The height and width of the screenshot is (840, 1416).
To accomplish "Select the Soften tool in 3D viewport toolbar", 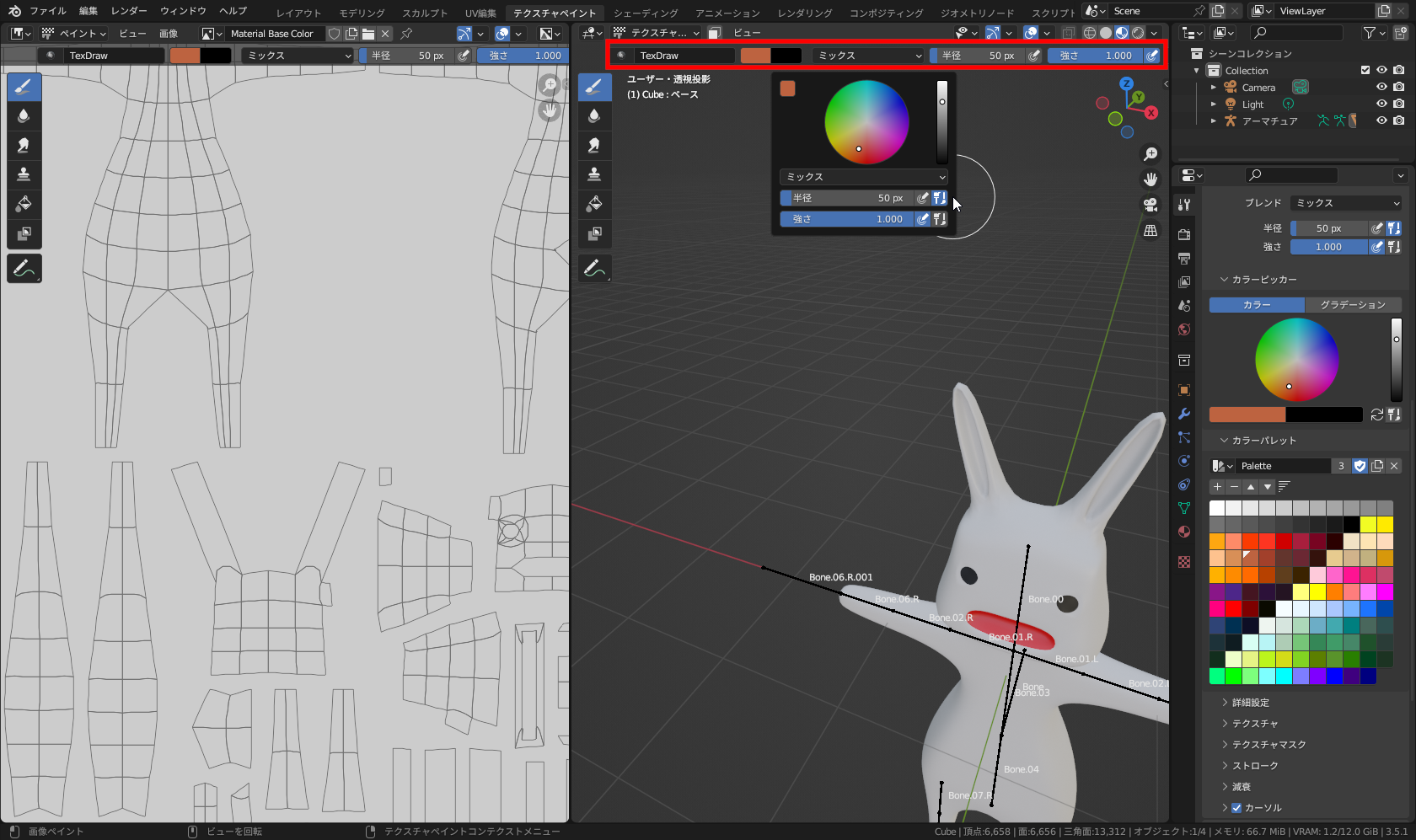I will point(594,115).
